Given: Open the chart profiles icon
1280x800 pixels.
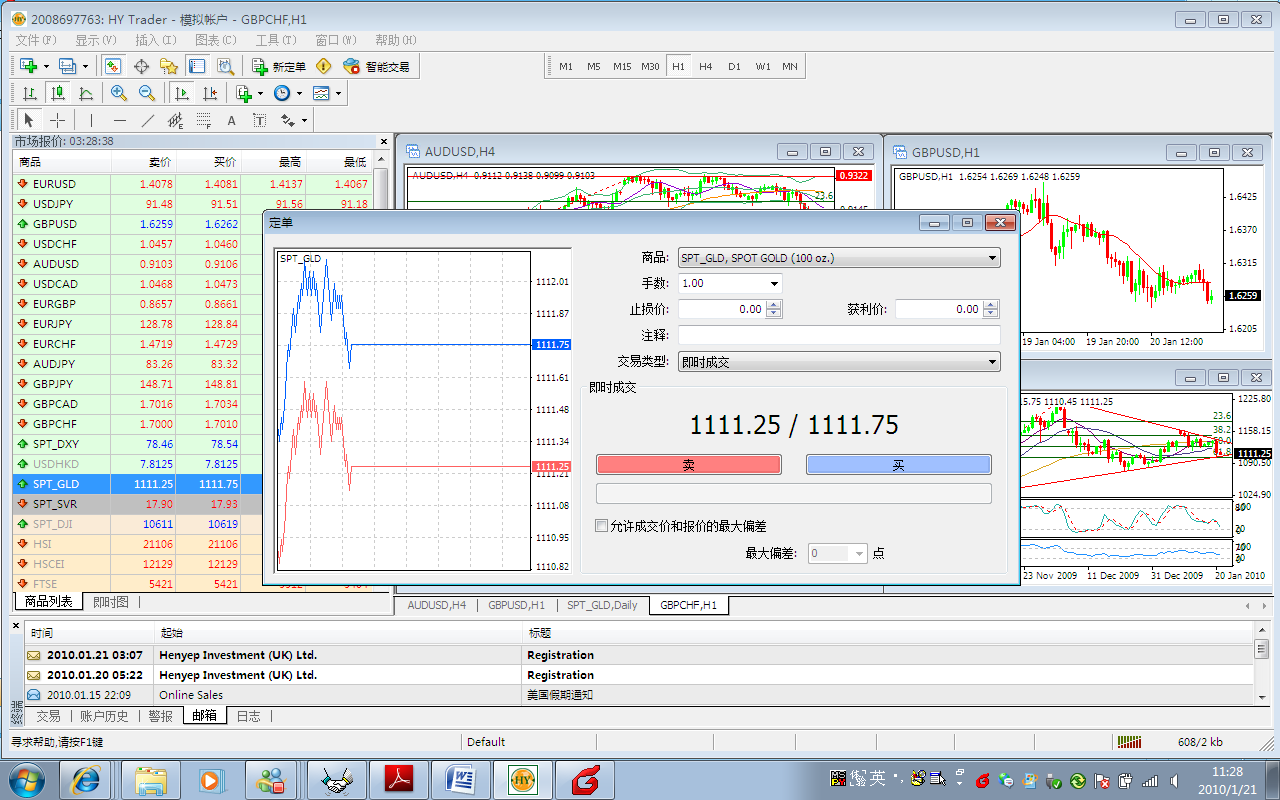Looking at the screenshot, I should pyautogui.click(x=67, y=66).
